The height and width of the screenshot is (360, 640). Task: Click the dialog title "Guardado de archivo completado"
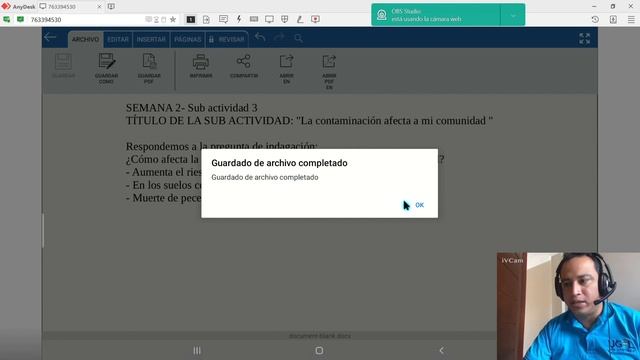tap(279, 163)
